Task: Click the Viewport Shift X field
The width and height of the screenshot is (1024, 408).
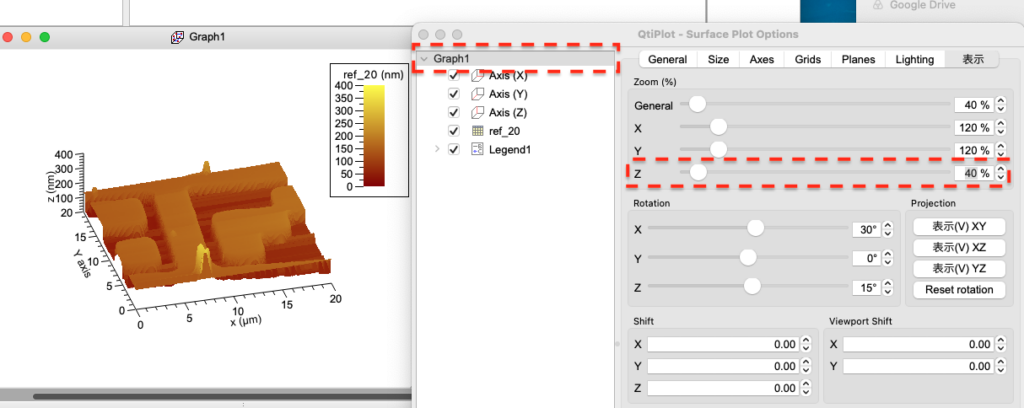Action: 918,344
